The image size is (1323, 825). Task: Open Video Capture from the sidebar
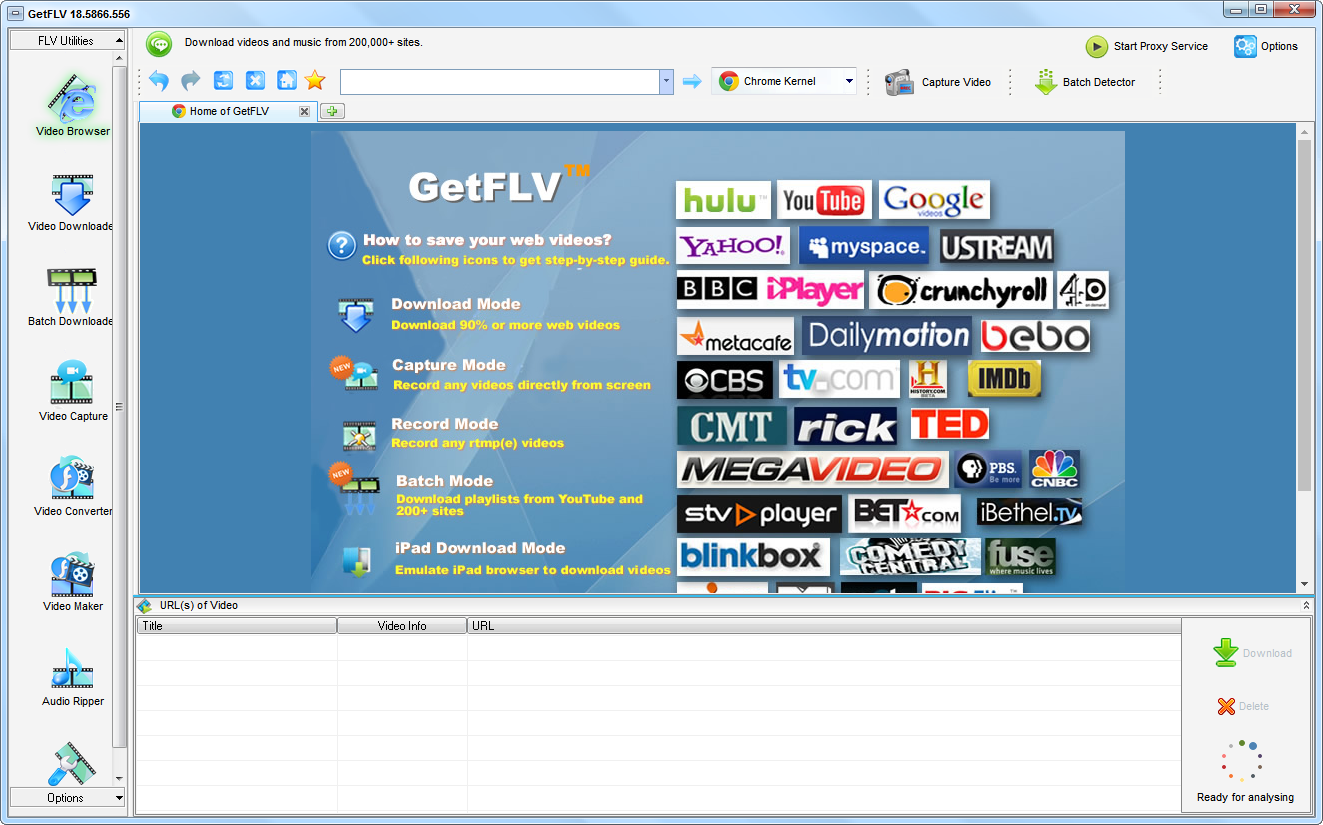[x=72, y=388]
